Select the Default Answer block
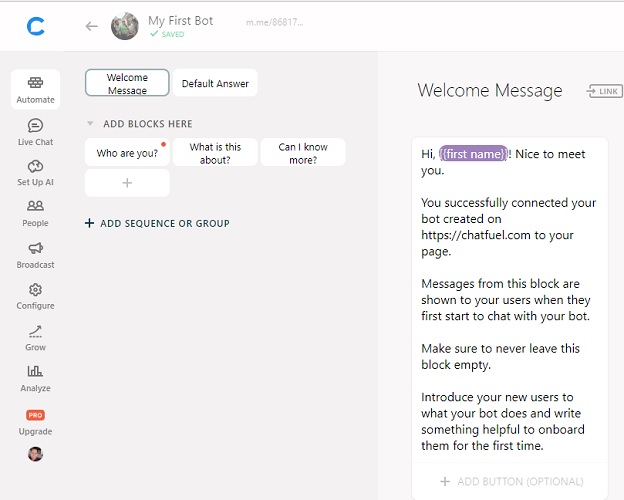 pos(215,83)
